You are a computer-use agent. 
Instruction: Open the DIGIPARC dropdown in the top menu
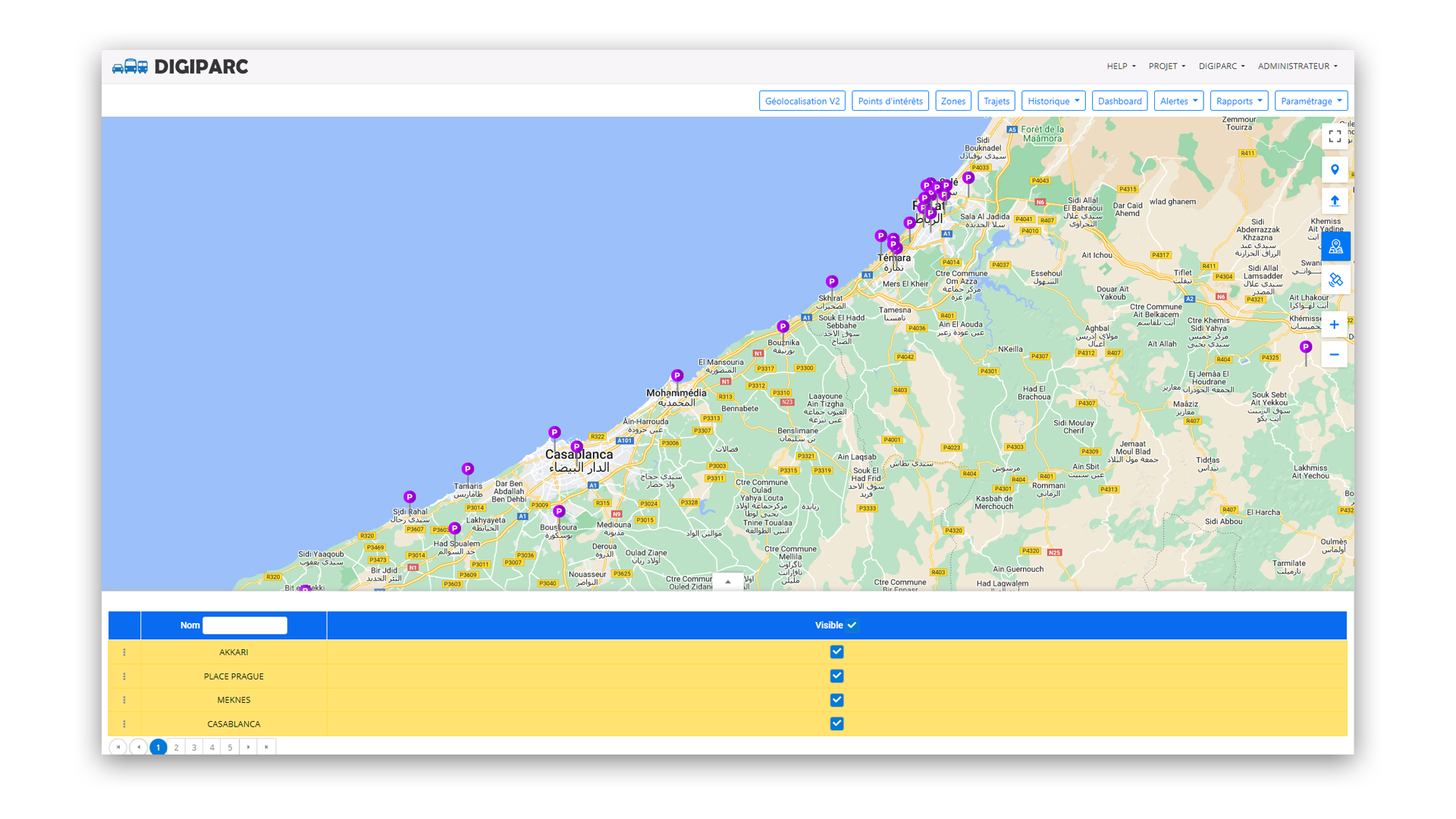tap(1222, 66)
